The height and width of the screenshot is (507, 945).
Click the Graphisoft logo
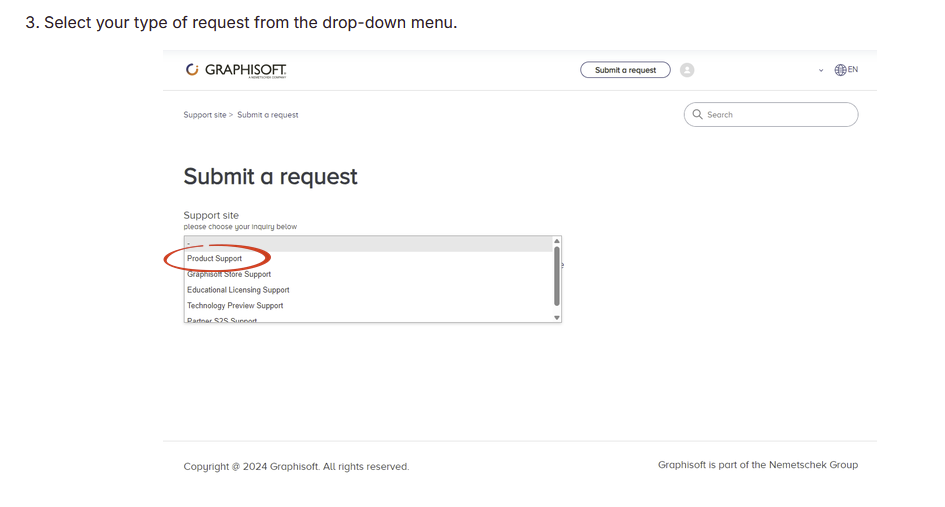click(x=236, y=71)
